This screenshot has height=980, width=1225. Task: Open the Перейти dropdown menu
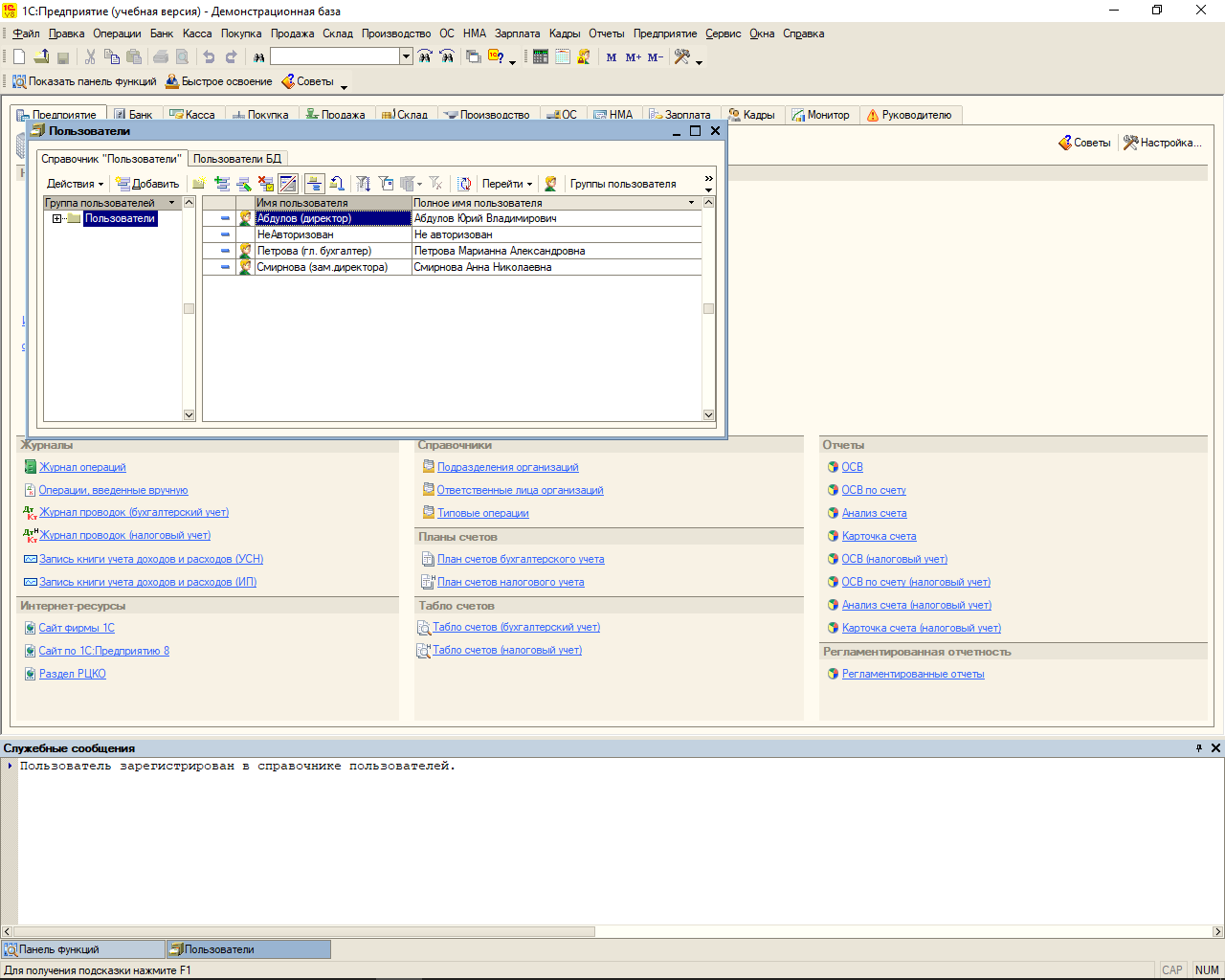[506, 184]
